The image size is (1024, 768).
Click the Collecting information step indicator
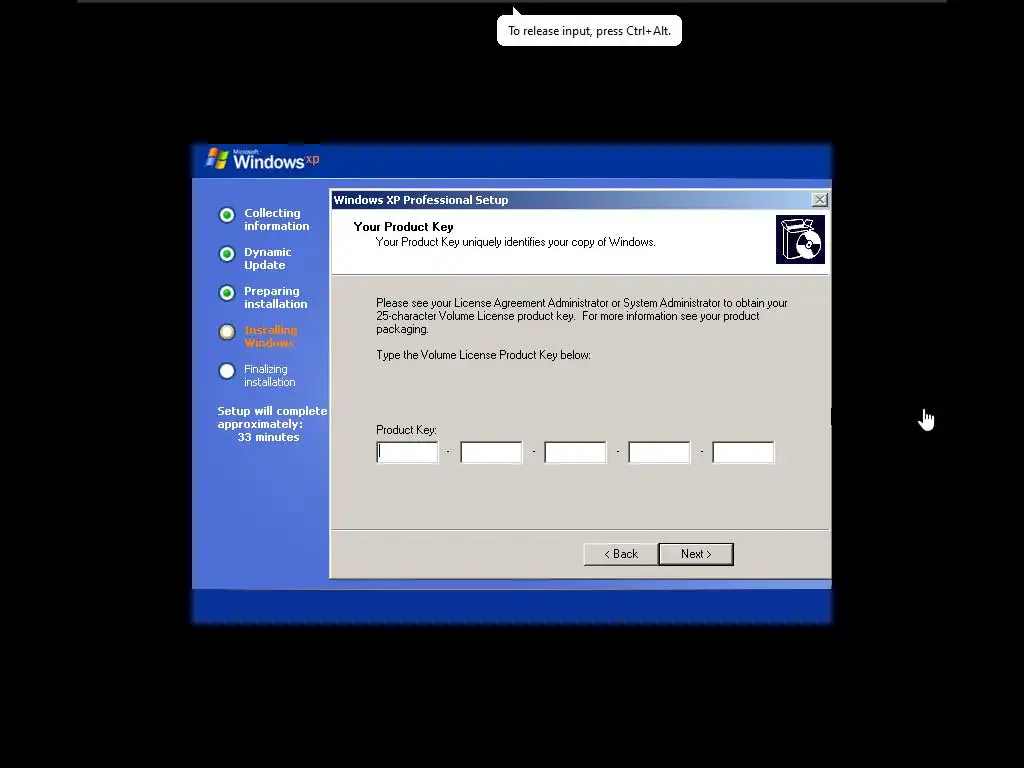point(227,215)
